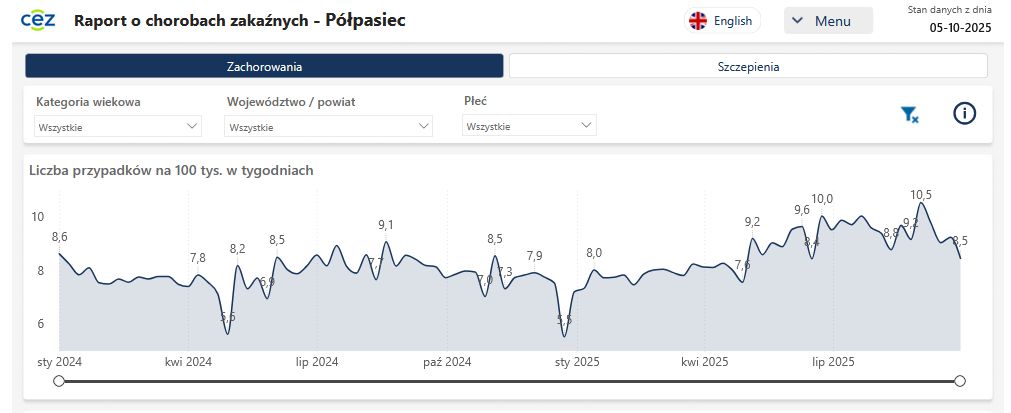Viewport: 1011px width, 413px height.
Task: Switch to the Szczepienia tab
Action: (x=748, y=66)
